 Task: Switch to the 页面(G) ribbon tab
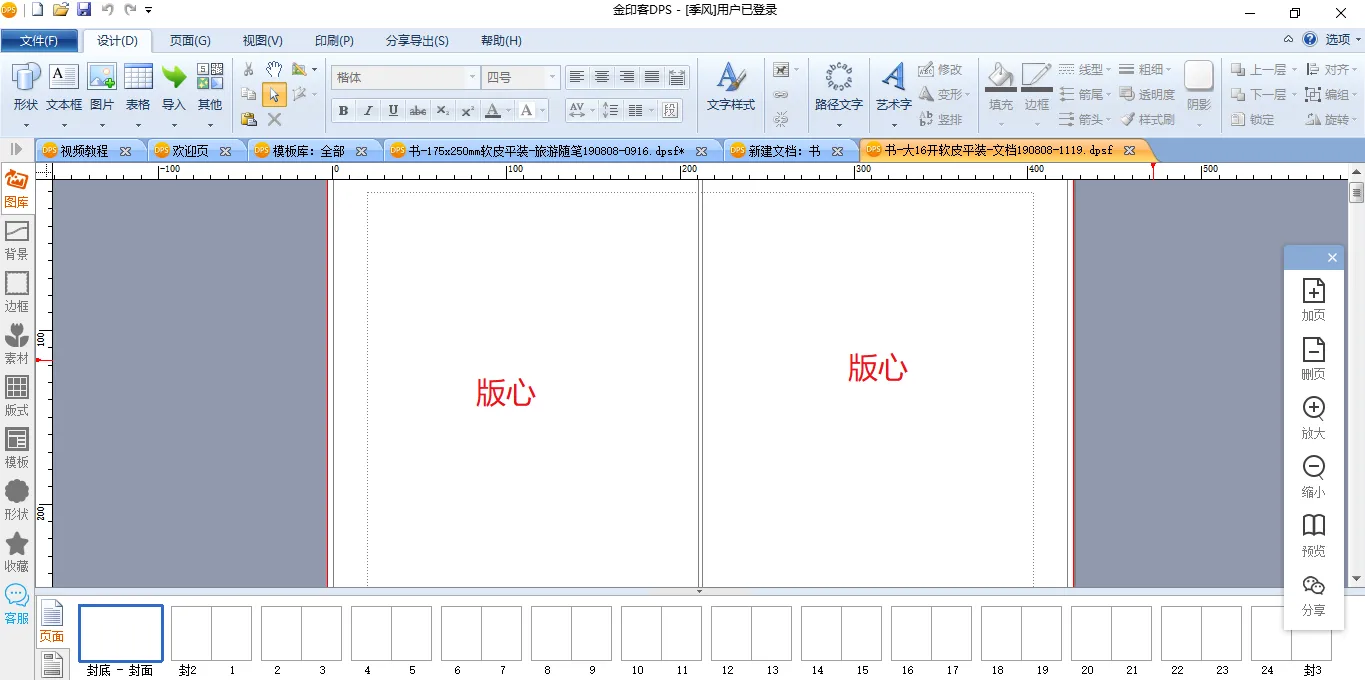[x=190, y=41]
